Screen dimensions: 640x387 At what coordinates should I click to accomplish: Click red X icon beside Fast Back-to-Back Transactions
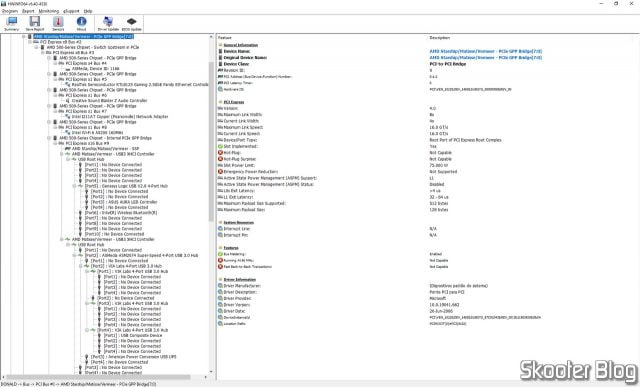point(220,267)
